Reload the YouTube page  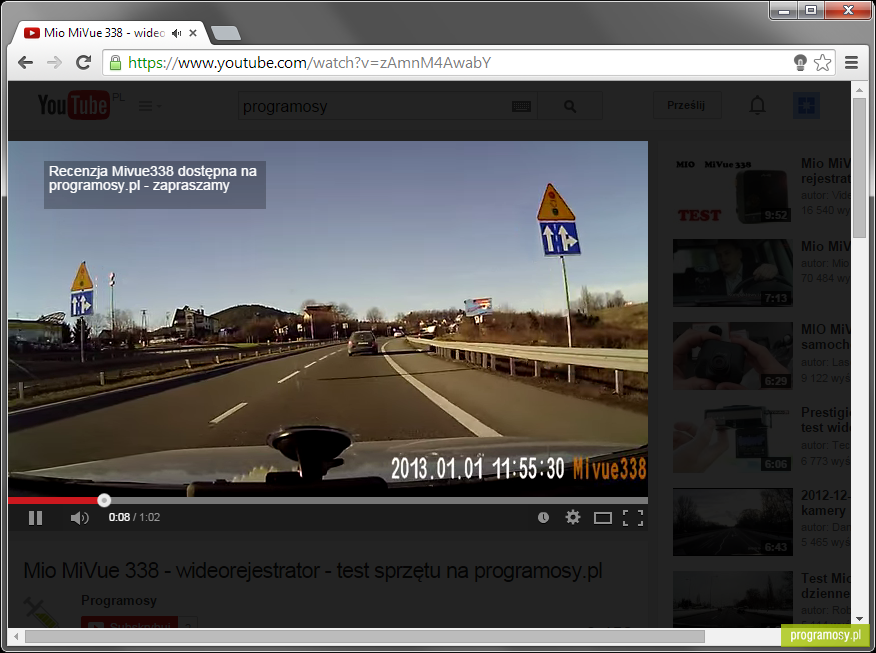(x=84, y=63)
